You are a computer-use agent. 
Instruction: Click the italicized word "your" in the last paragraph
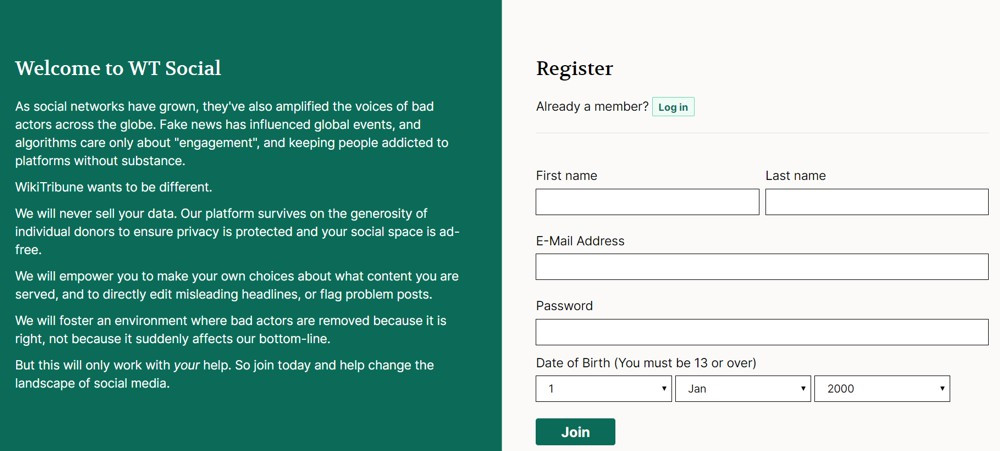[187, 365]
